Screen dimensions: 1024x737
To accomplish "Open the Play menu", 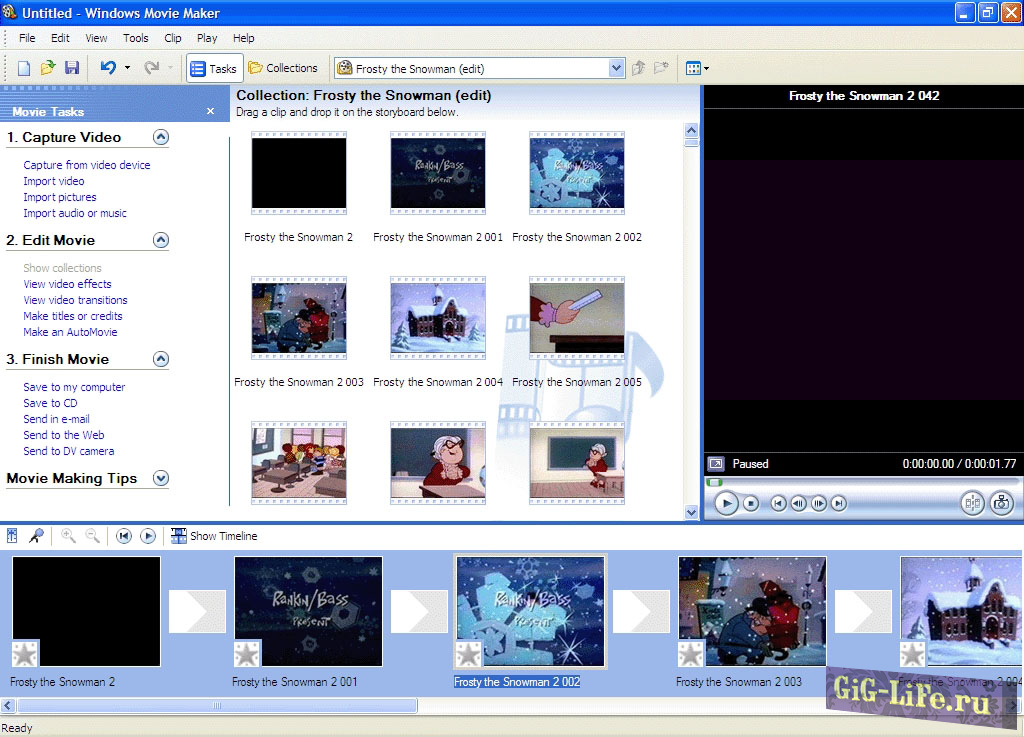I will click(206, 38).
